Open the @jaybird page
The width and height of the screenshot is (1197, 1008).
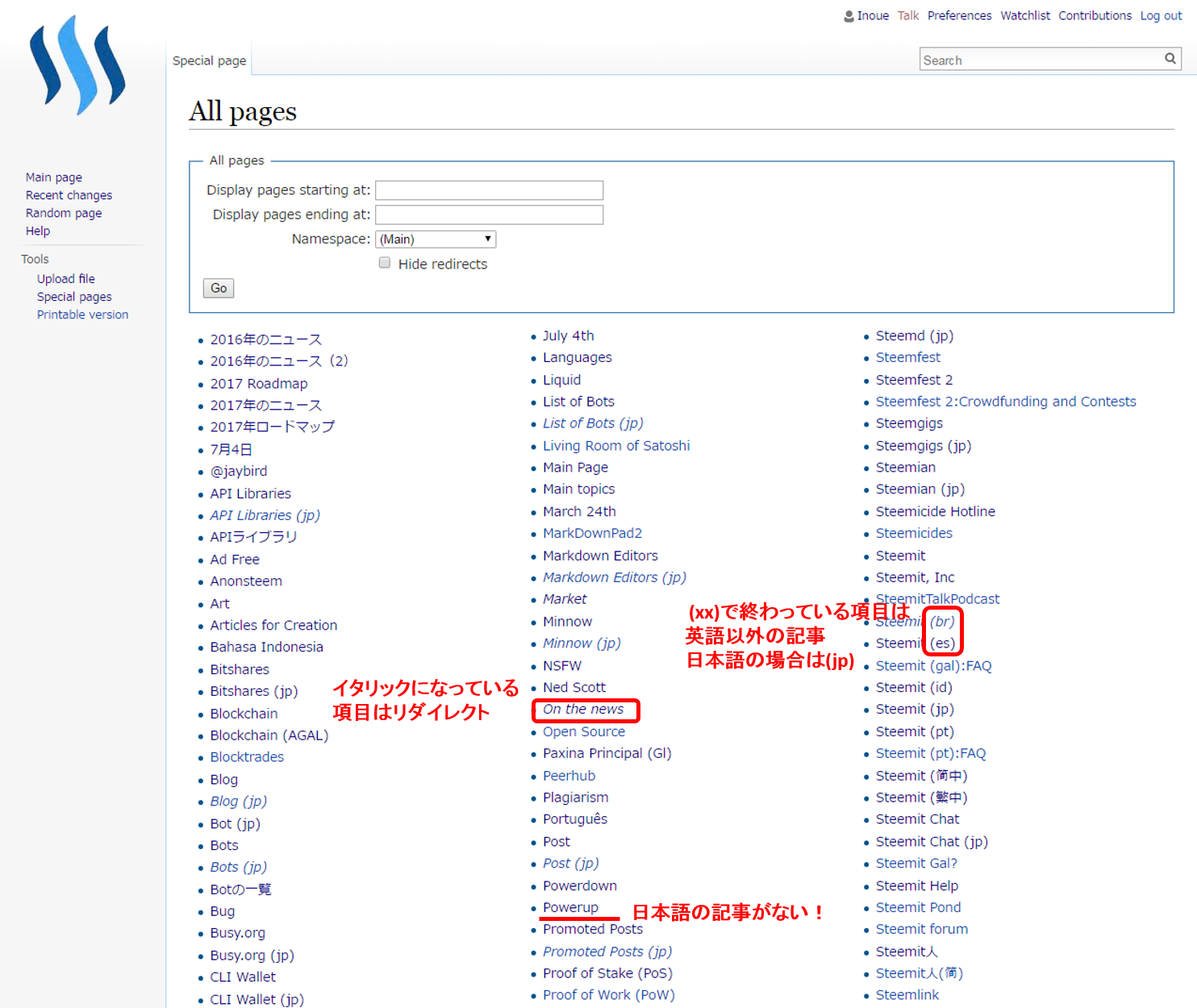[x=239, y=471]
